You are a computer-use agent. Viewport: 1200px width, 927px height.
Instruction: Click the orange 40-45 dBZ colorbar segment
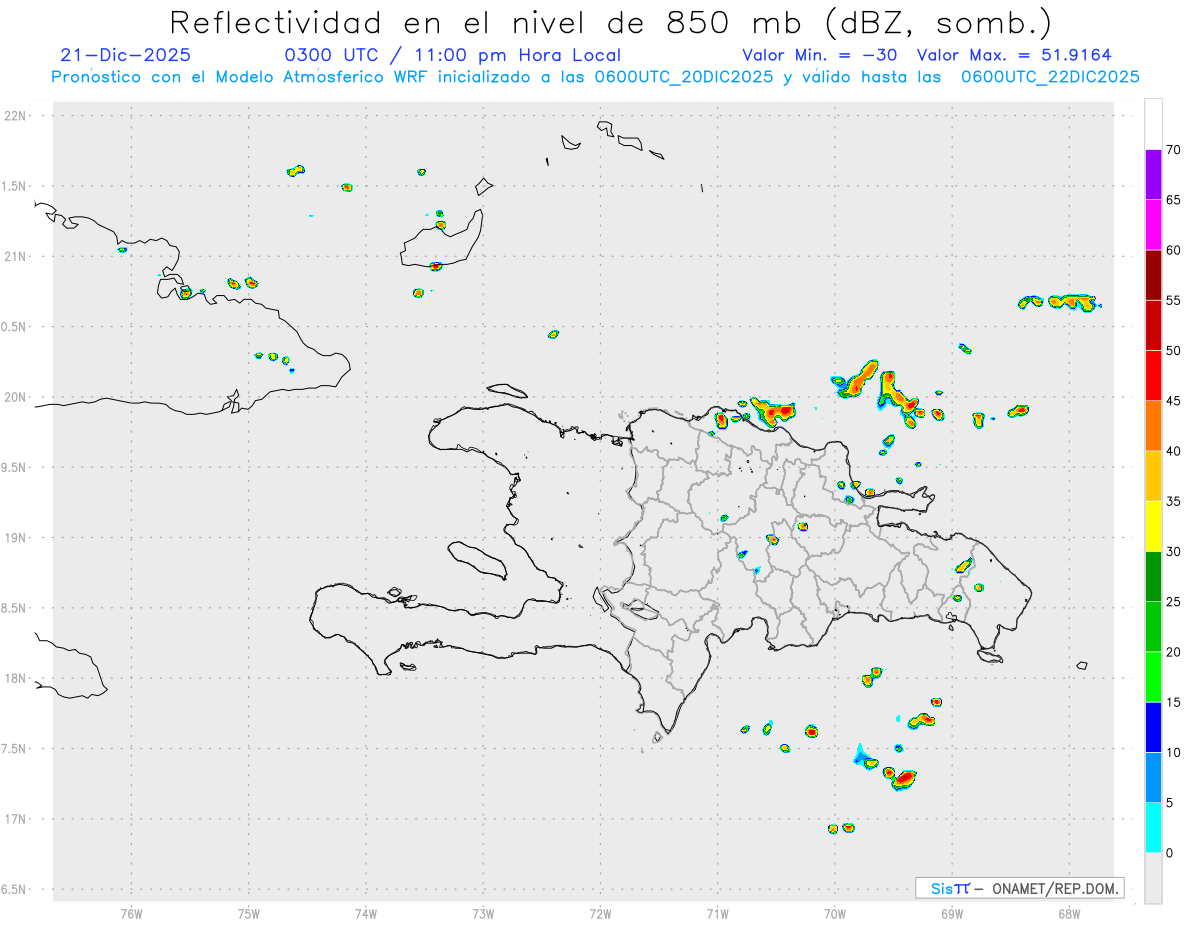click(x=1153, y=425)
